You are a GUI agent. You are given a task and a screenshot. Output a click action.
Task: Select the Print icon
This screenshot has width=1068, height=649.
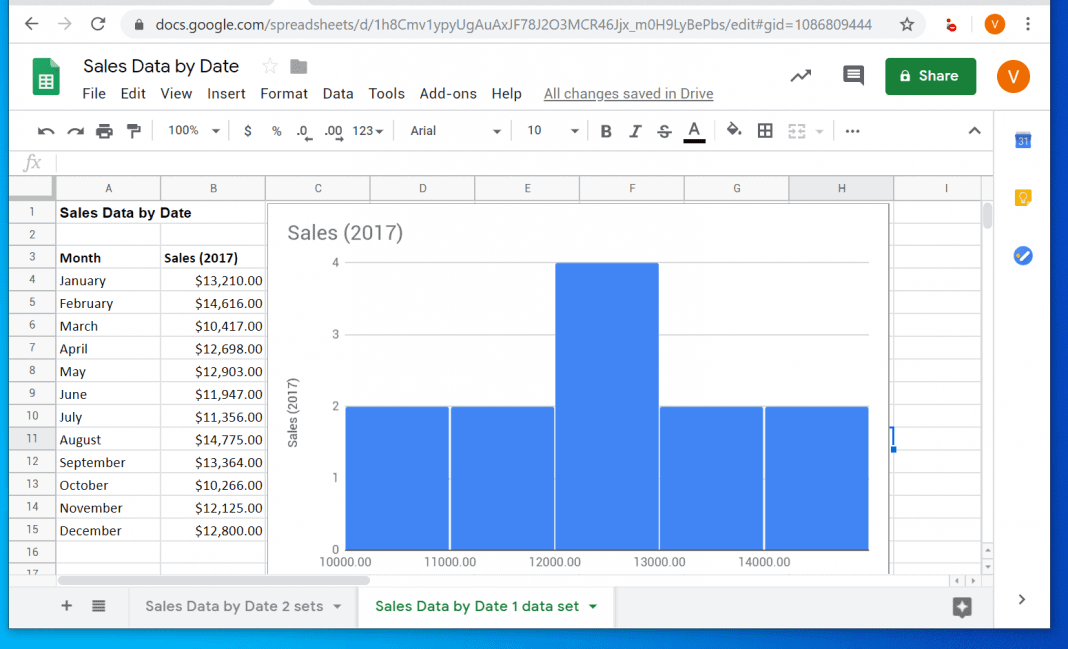tap(104, 130)
